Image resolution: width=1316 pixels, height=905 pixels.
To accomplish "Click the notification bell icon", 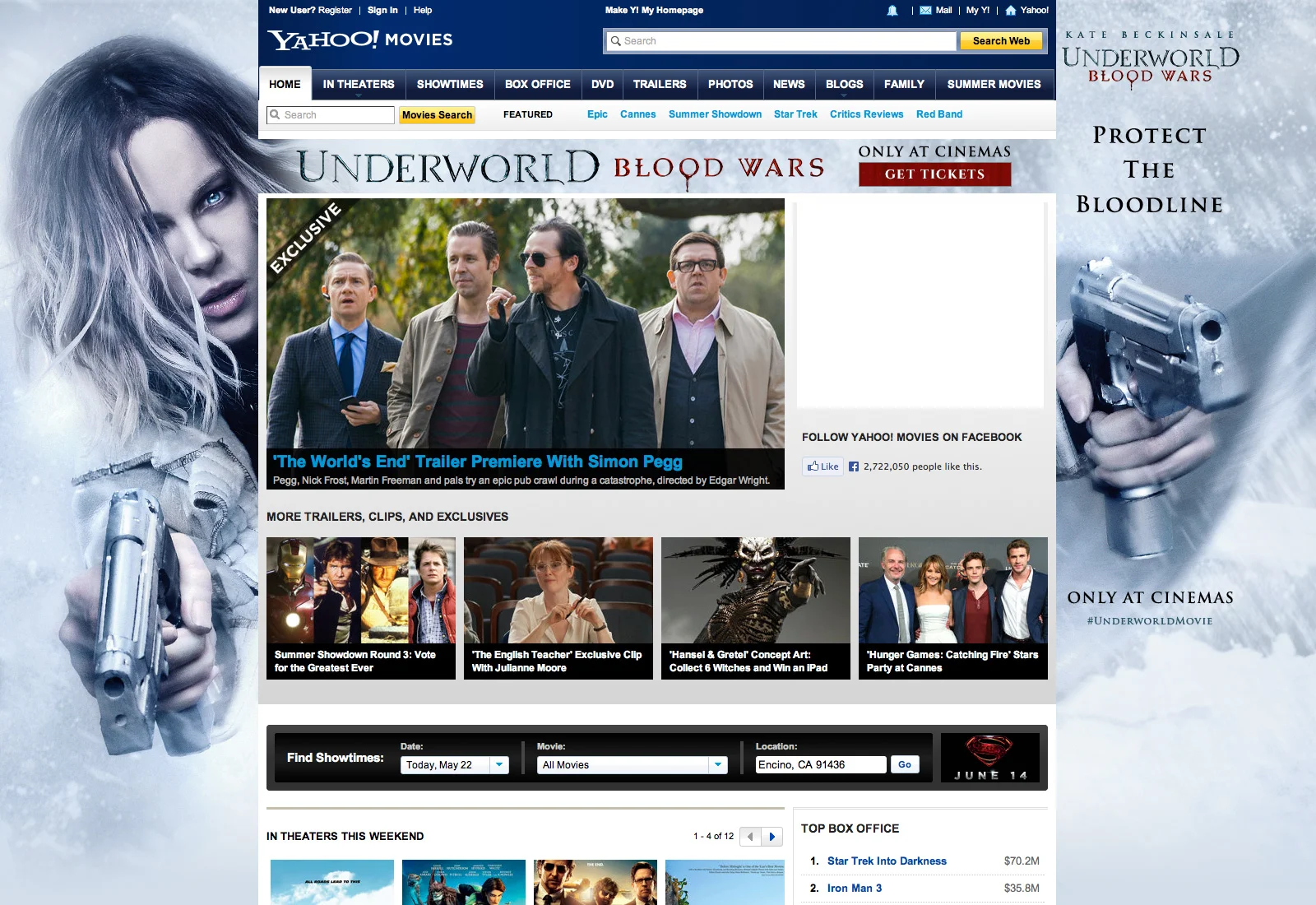I will (x=892, y=11).
